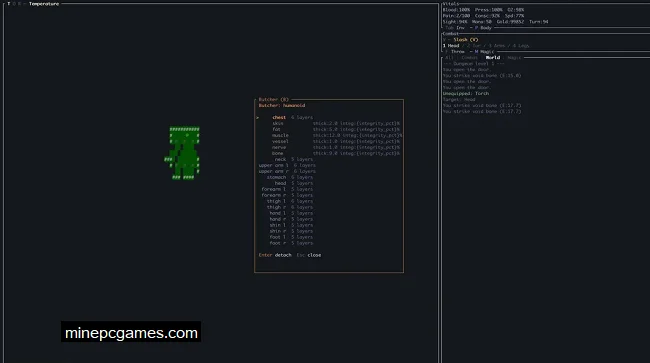650x363 pixels.
Task: Select the shin r row
Action: (x=291, y=231)
